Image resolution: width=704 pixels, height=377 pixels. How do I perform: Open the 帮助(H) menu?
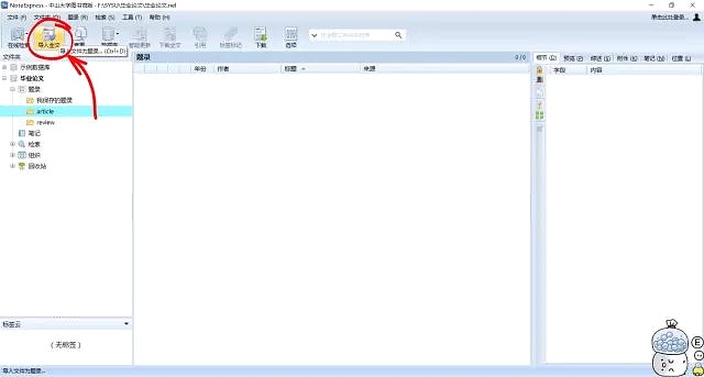[x=159, y=17]
